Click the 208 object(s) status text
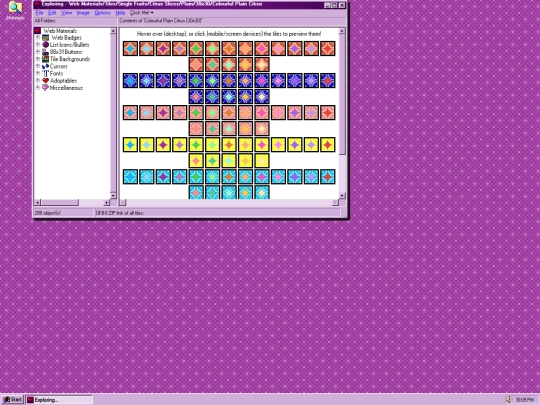540x405 pixels. click(x=48, y=213)
